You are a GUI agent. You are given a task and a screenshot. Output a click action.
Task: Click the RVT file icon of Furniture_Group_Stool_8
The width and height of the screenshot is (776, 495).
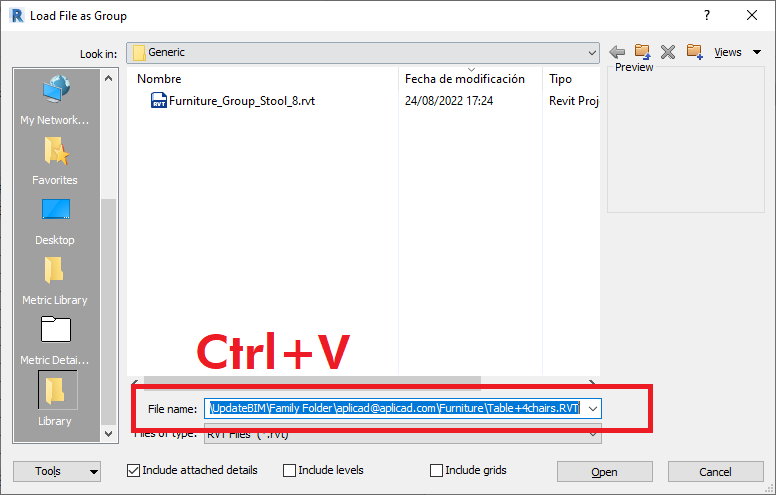click(158, 100)
